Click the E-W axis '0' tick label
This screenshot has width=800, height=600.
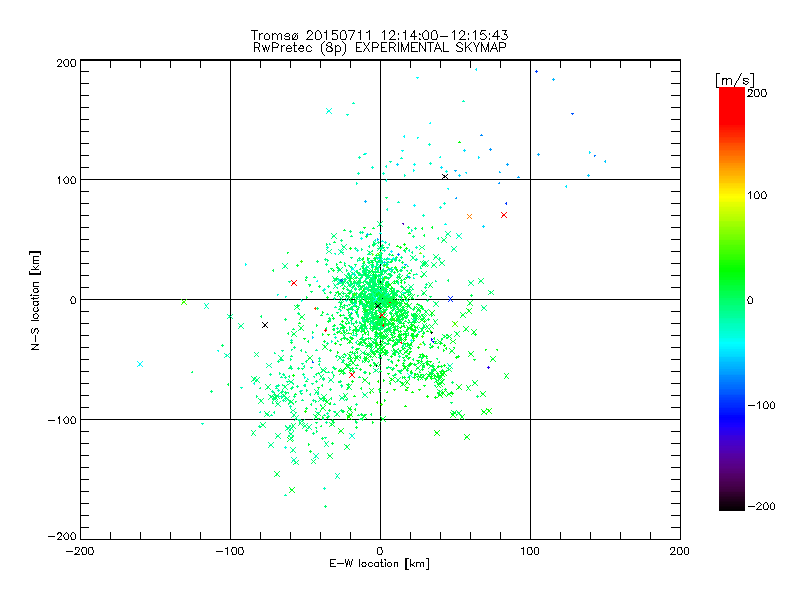click(x=380, y=551)
